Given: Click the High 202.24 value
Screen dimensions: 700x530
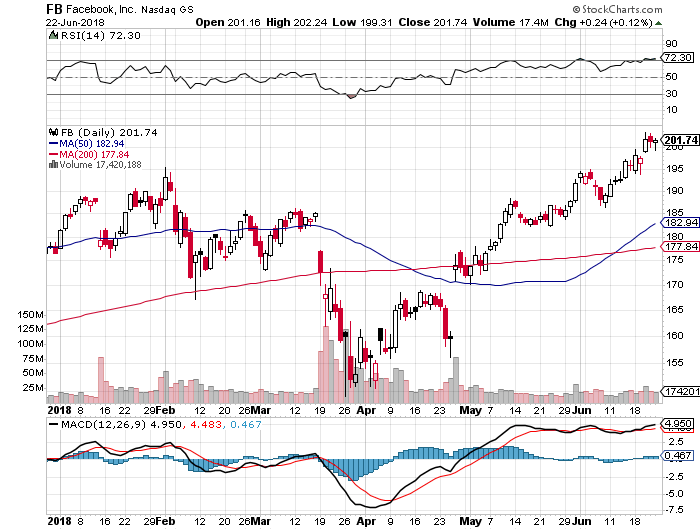Looking at the screenshot, I should [x=296, y=22].
